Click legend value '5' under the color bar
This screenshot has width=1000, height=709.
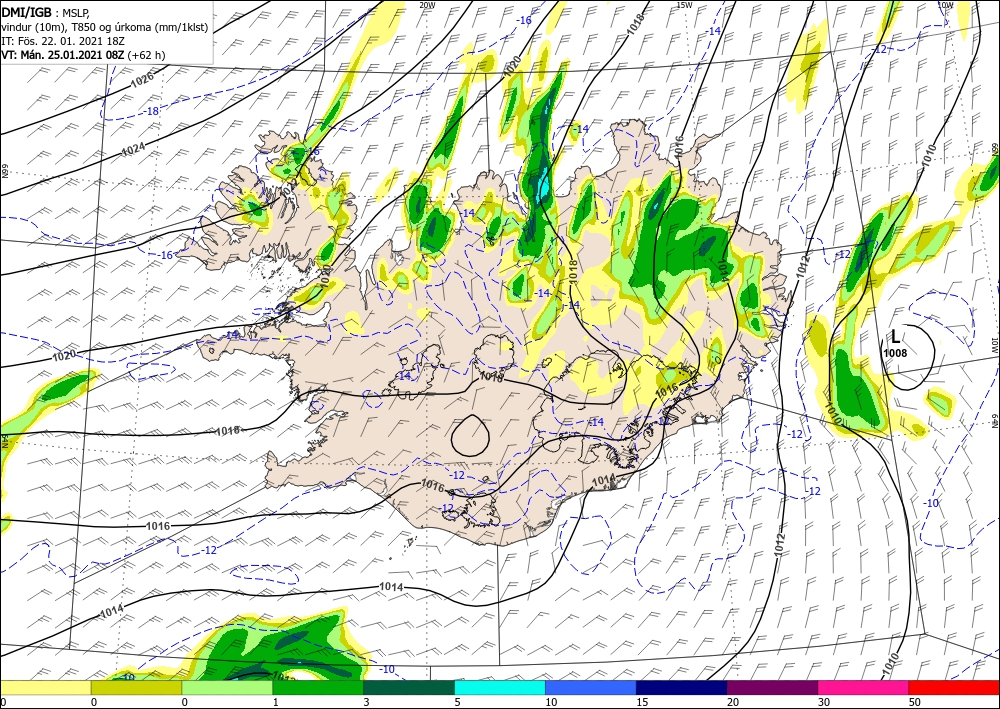click(457, 702)
